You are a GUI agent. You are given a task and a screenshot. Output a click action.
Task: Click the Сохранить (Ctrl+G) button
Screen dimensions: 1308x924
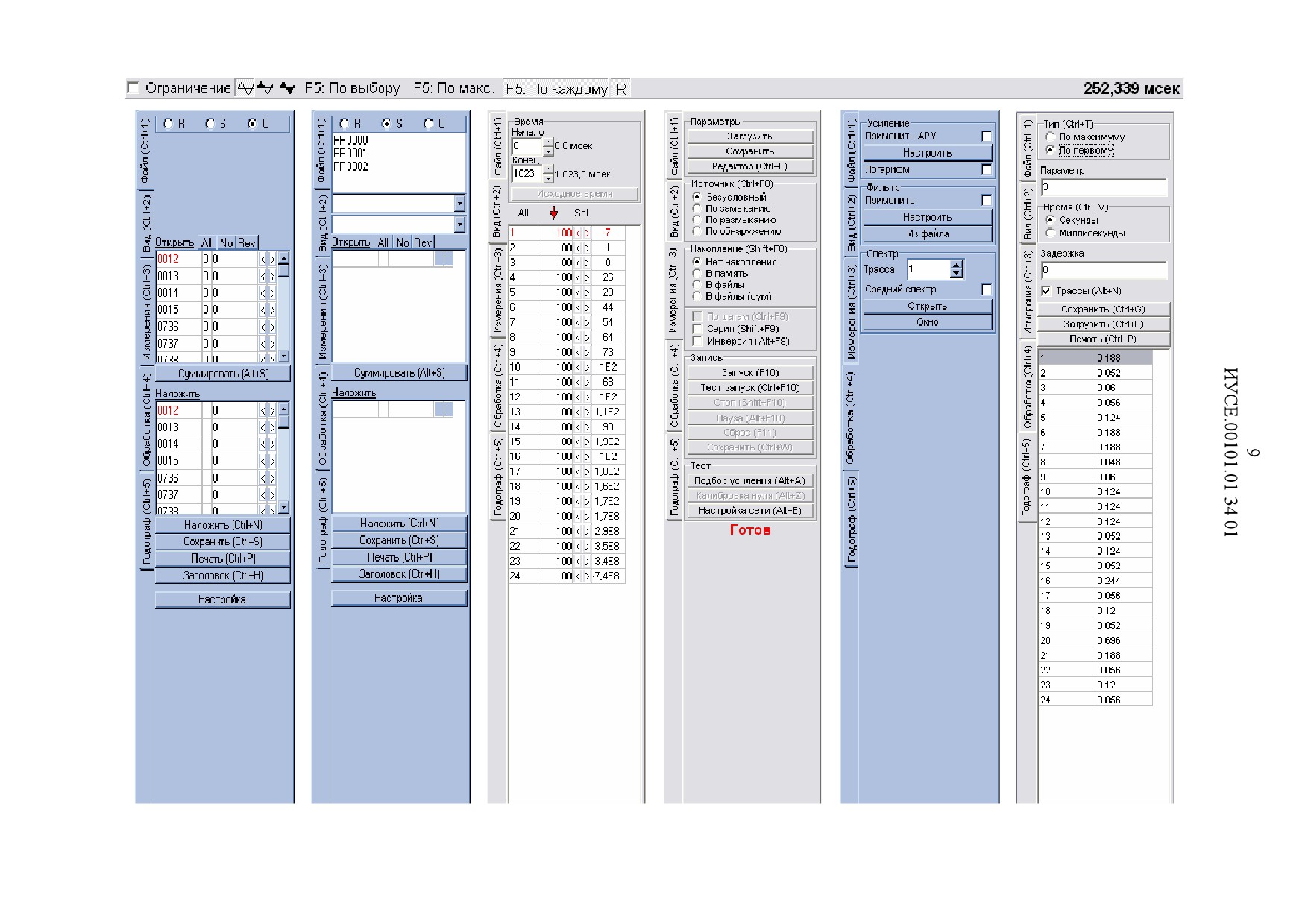coord(1103,309)
